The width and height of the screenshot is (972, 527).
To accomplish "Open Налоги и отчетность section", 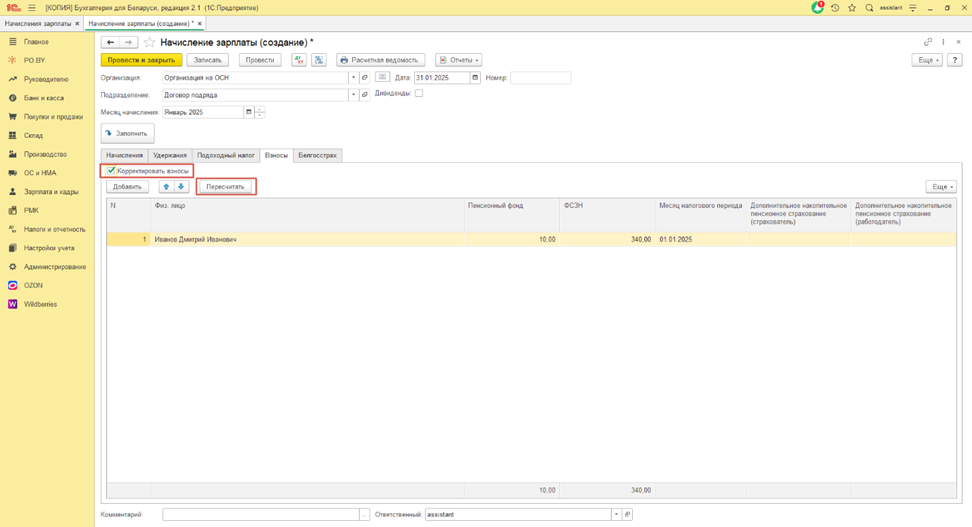I will (55, 229).
